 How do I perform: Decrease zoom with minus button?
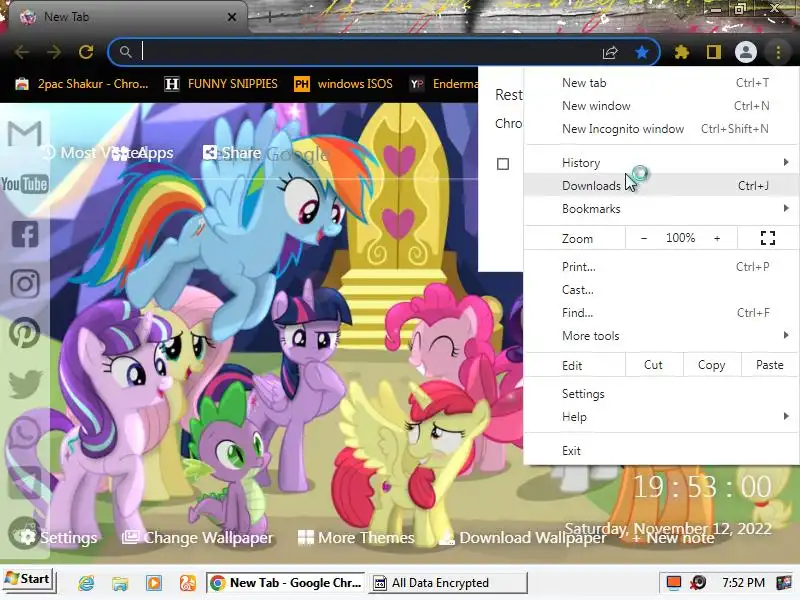pos(644,238)
